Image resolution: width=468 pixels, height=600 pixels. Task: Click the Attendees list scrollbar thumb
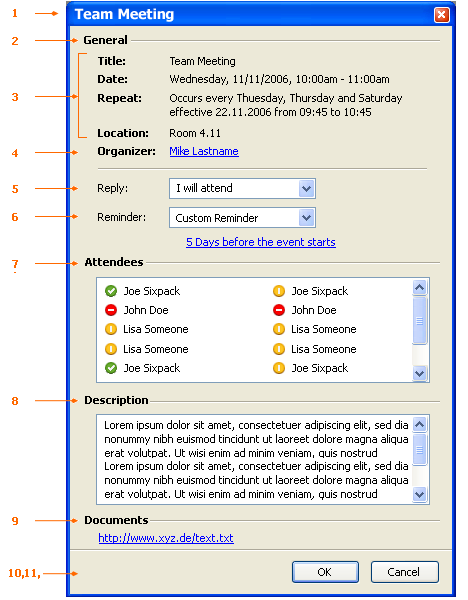click(420, 320)
